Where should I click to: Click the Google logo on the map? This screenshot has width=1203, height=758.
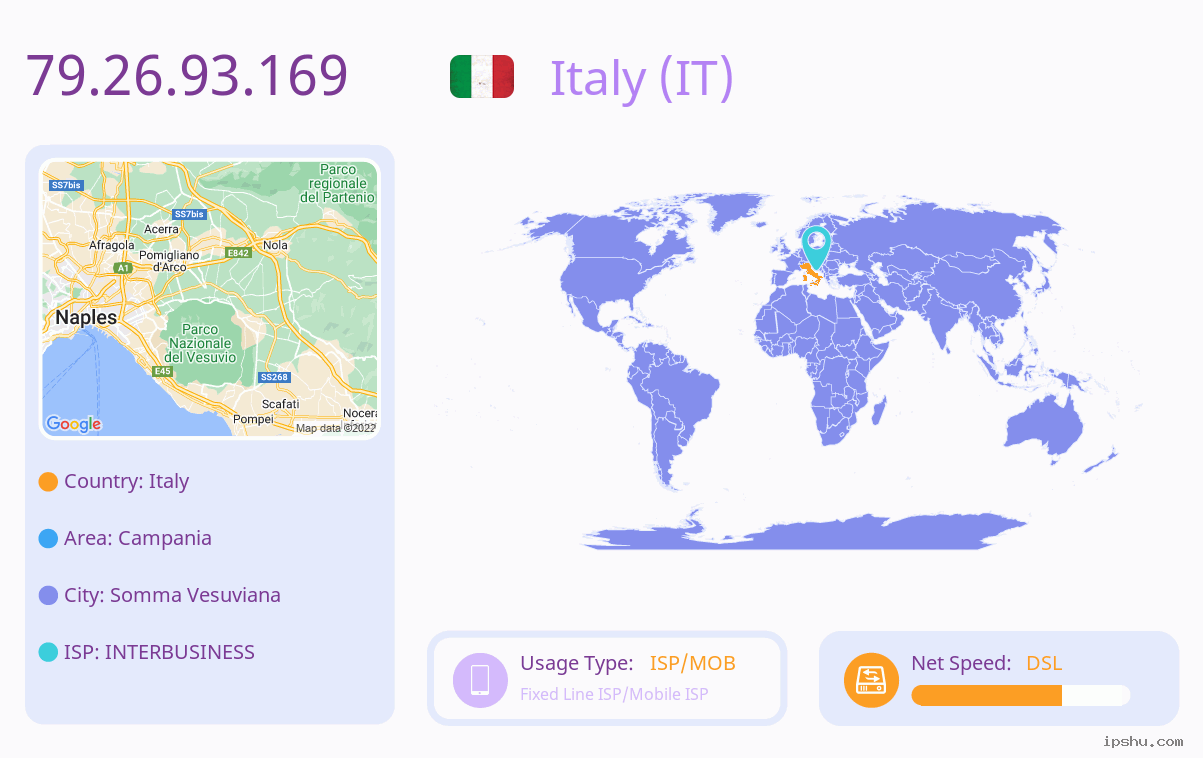(74, 424)
